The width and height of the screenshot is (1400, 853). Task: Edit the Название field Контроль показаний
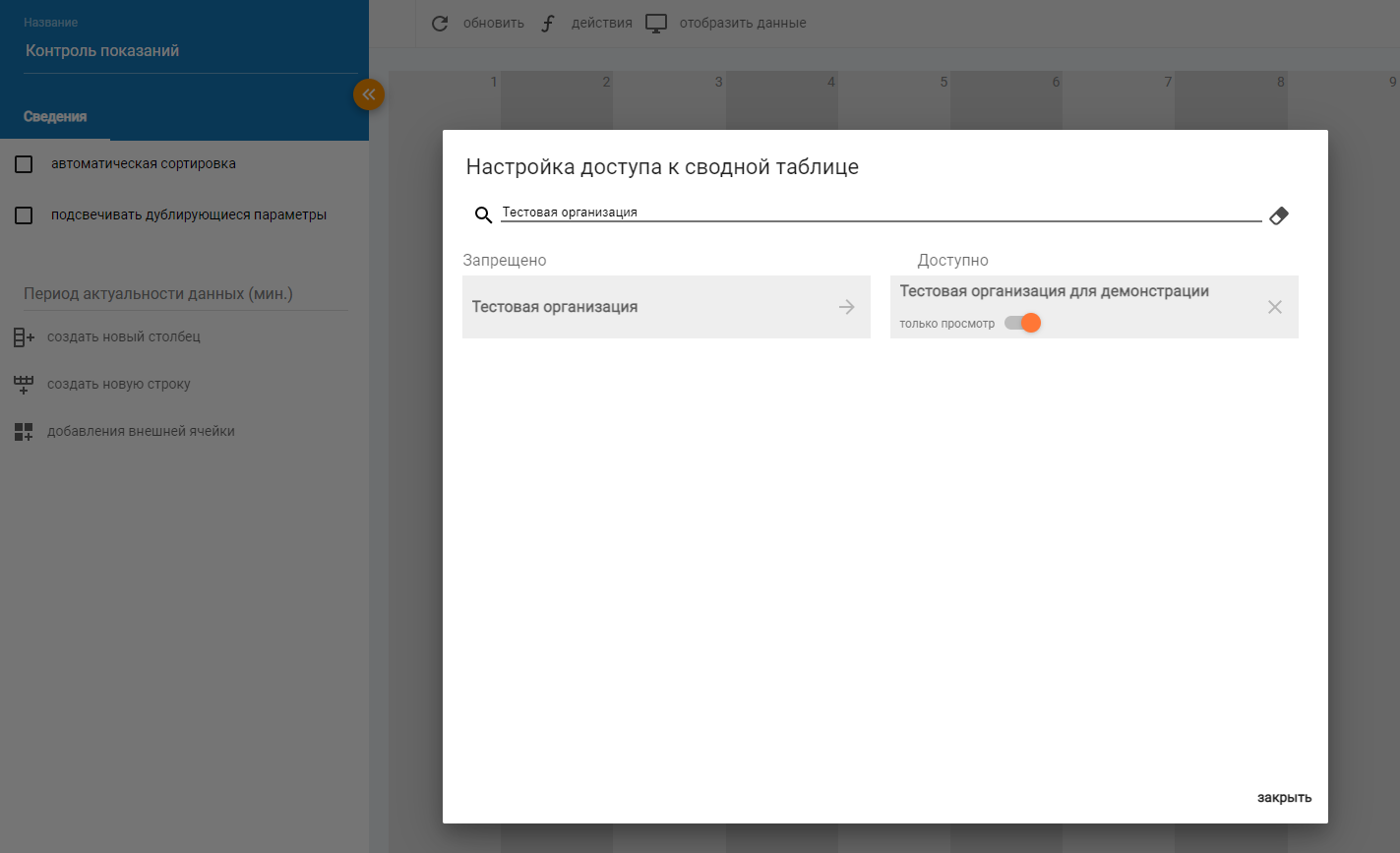tap(192, 51)
